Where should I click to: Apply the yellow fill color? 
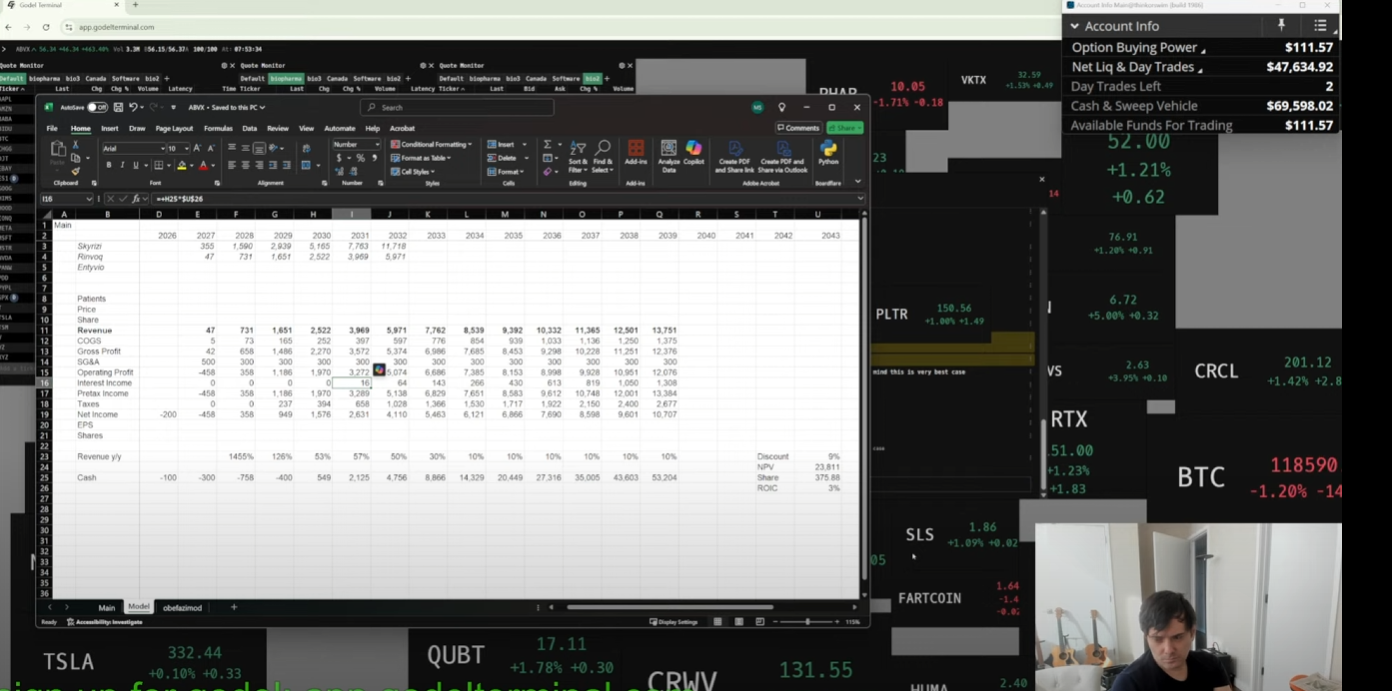point(182,165)
